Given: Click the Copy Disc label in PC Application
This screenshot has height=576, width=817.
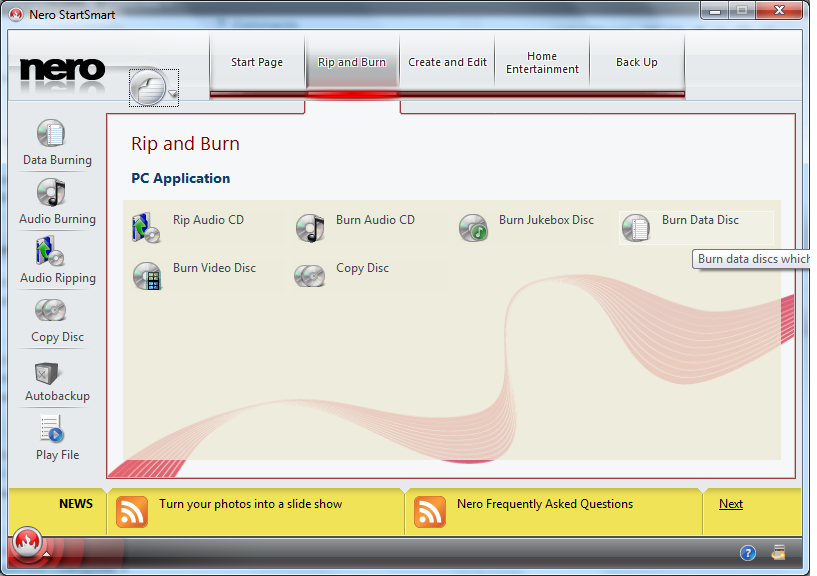Looking at the screenshot, I should [x=362, y=268].
